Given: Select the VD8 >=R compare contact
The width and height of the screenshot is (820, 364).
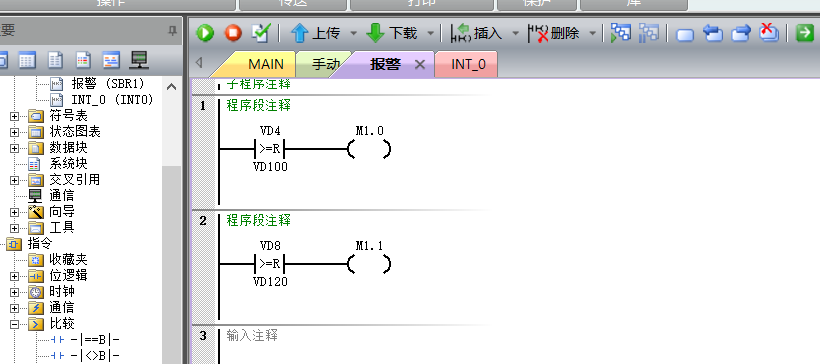Looking at the screenshot, I should click(270, 265).
